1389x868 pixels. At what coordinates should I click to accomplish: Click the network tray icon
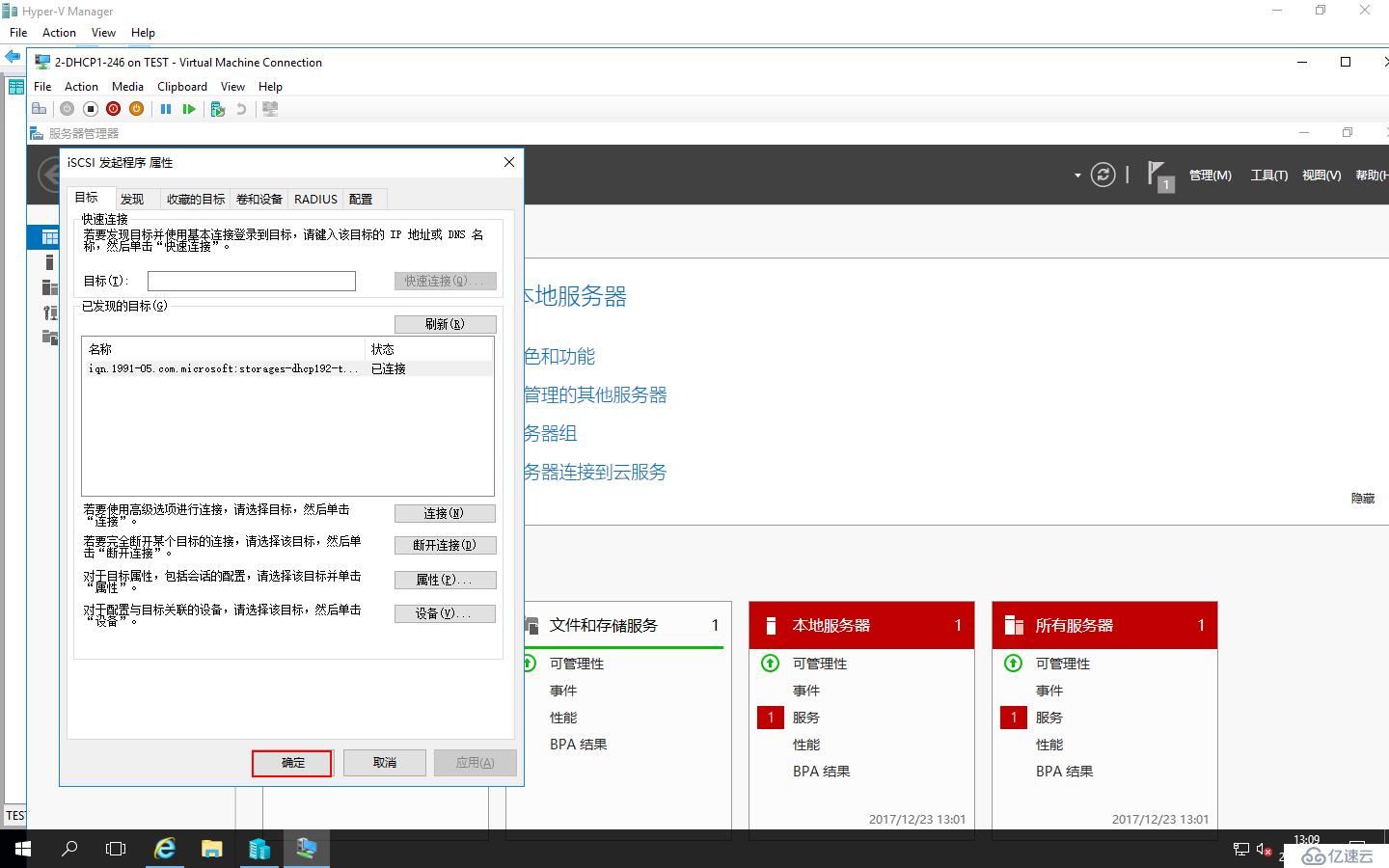[x=1241, y=850]
